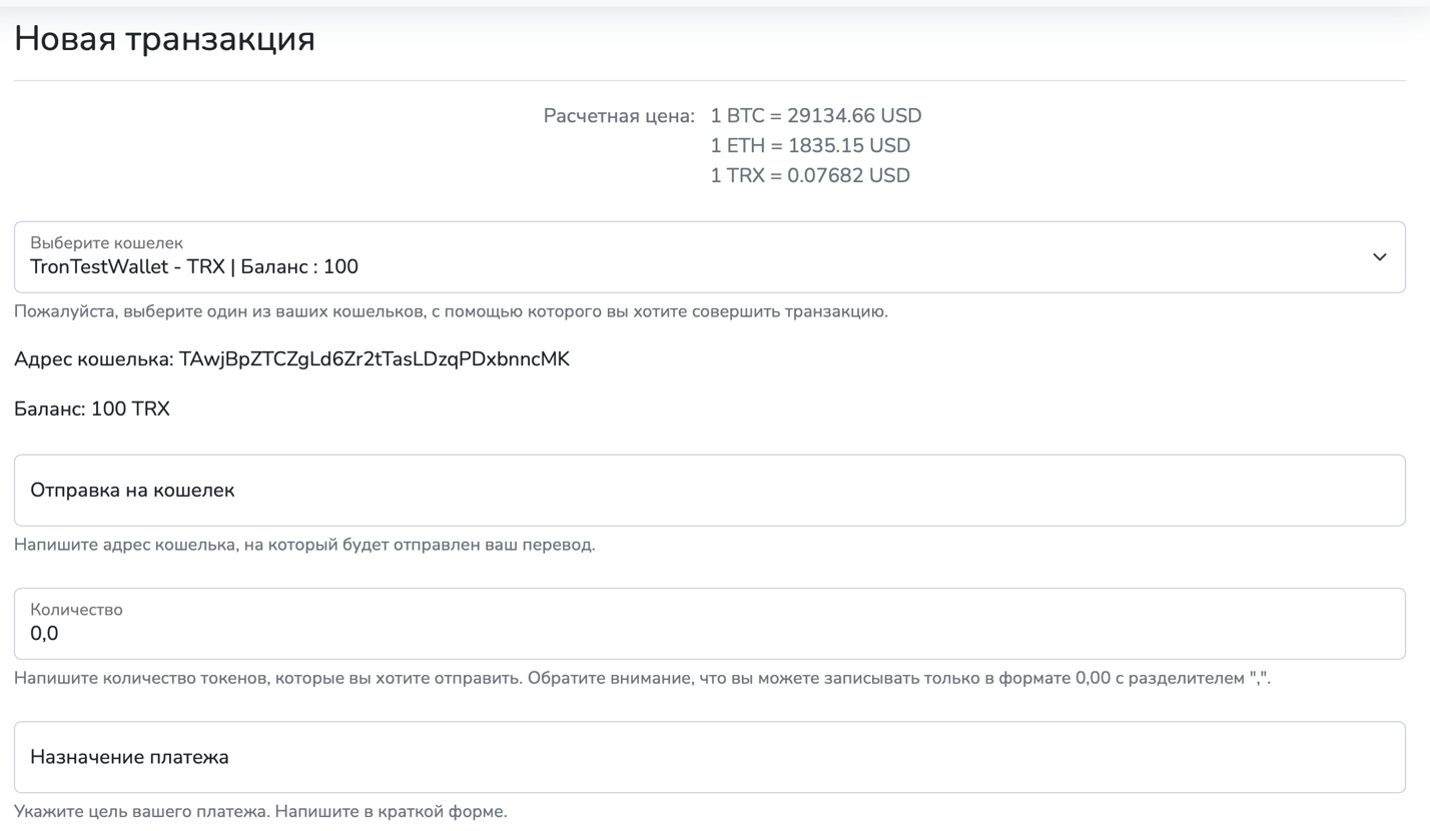
Task: Expand the wallet selector chevron arrow
Action: tap(1380, 257)
